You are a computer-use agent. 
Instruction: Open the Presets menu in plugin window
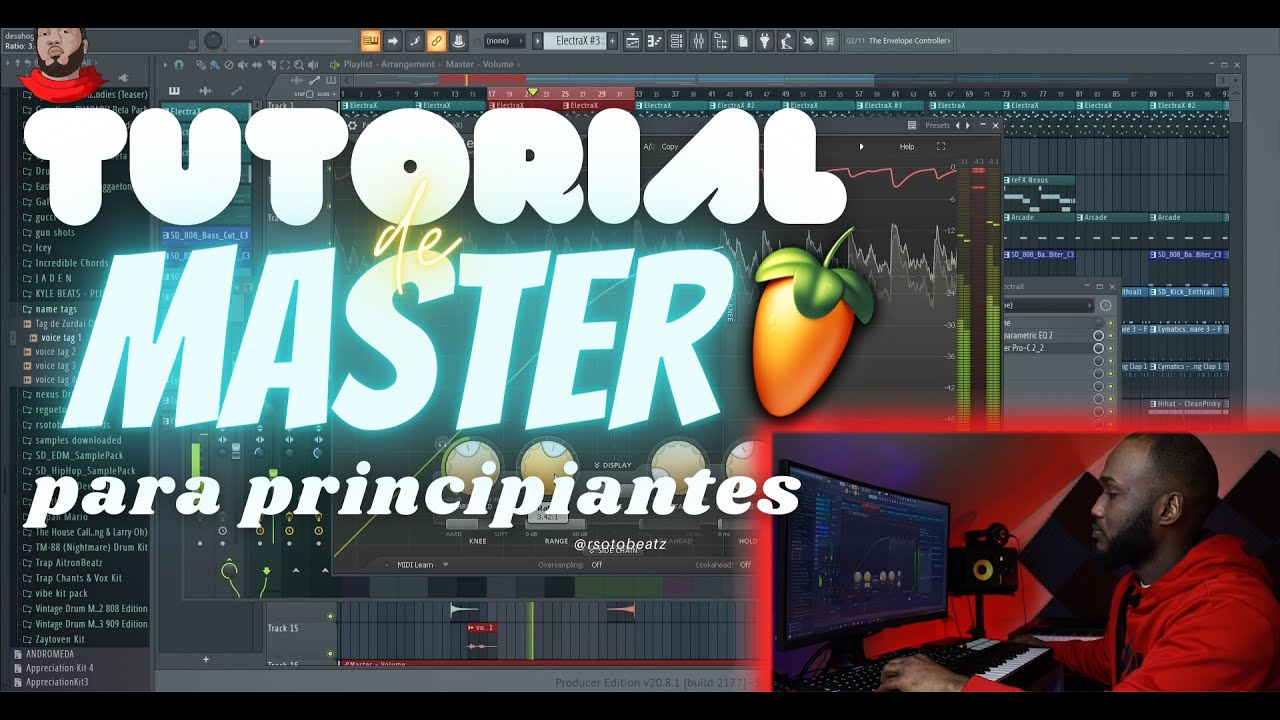(938, 126)
